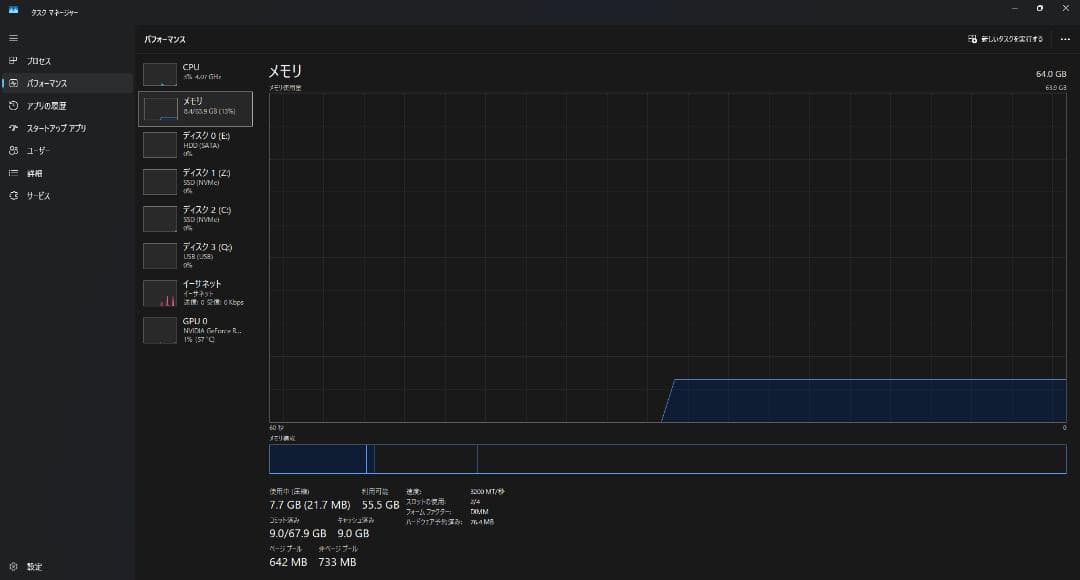Image resolution: width=1080 pixels, height=580 pixels.
Task: Select the CPU performance item
Action: 196,73
